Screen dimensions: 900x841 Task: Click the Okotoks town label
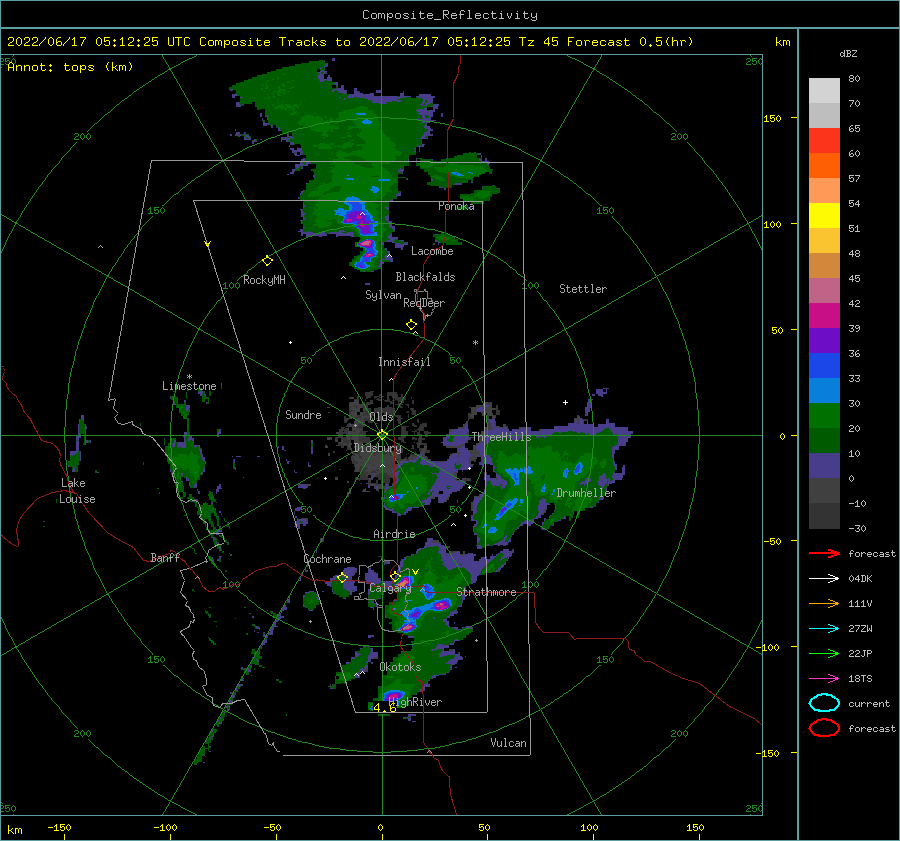pos(400,667)
